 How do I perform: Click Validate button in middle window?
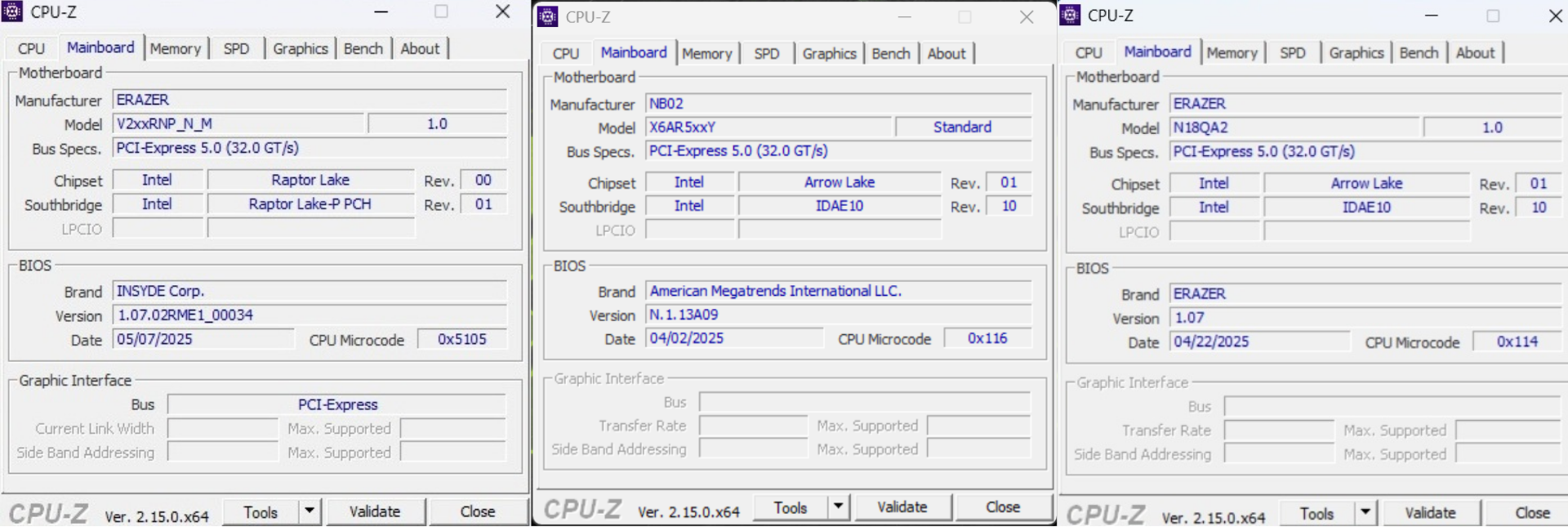902,507
